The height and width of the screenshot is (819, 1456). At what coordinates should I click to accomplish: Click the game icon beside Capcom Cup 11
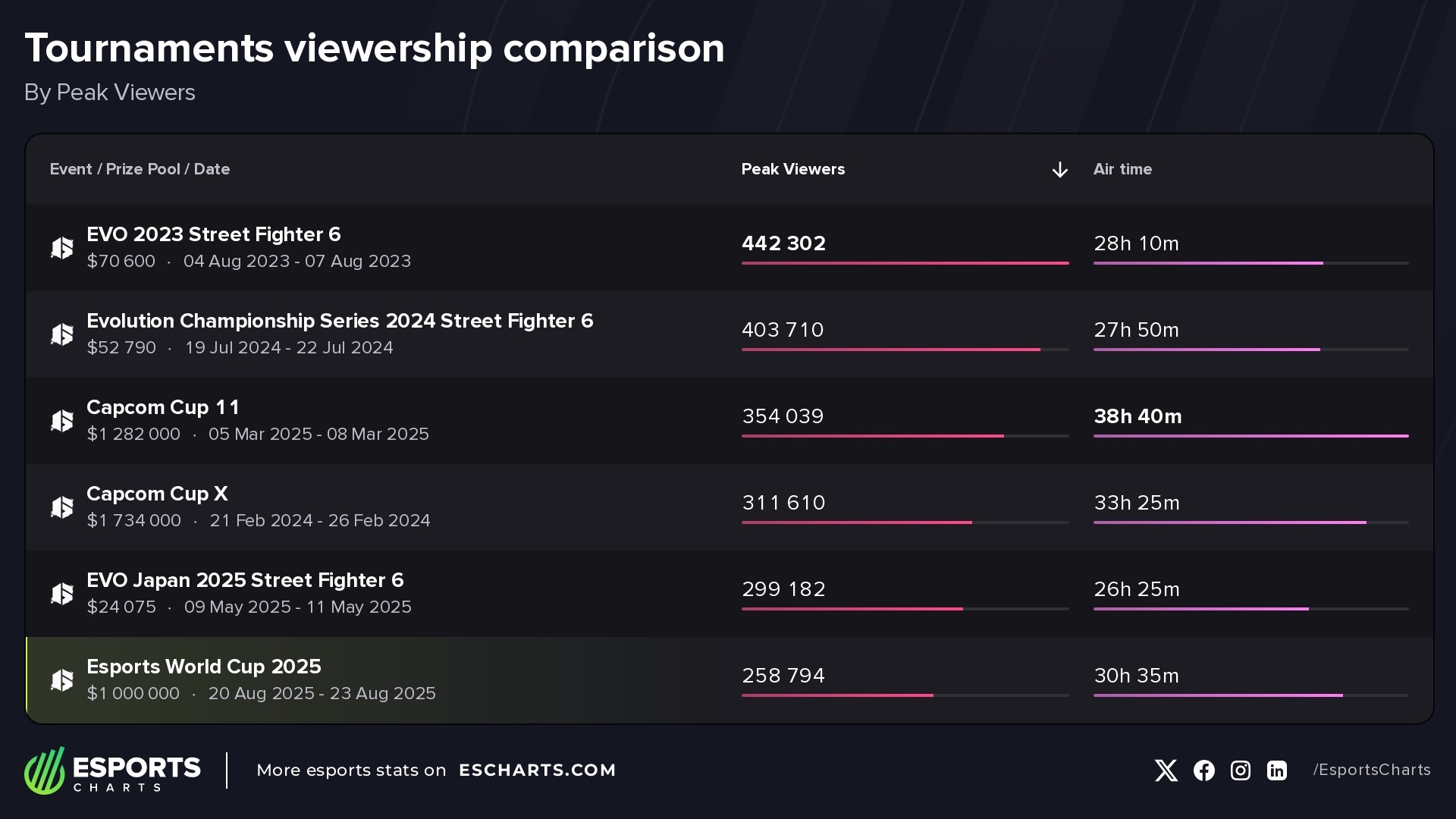[62, 421]
